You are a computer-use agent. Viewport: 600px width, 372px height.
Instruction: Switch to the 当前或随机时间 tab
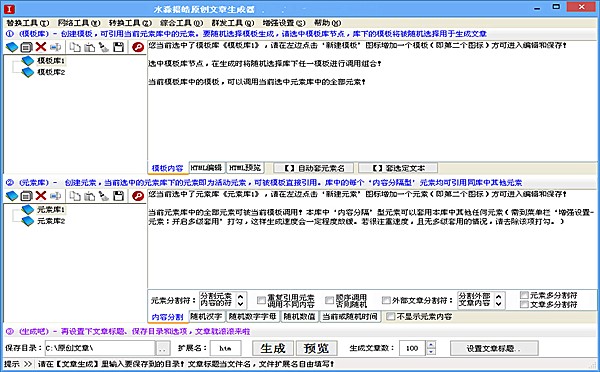(350, 317)
